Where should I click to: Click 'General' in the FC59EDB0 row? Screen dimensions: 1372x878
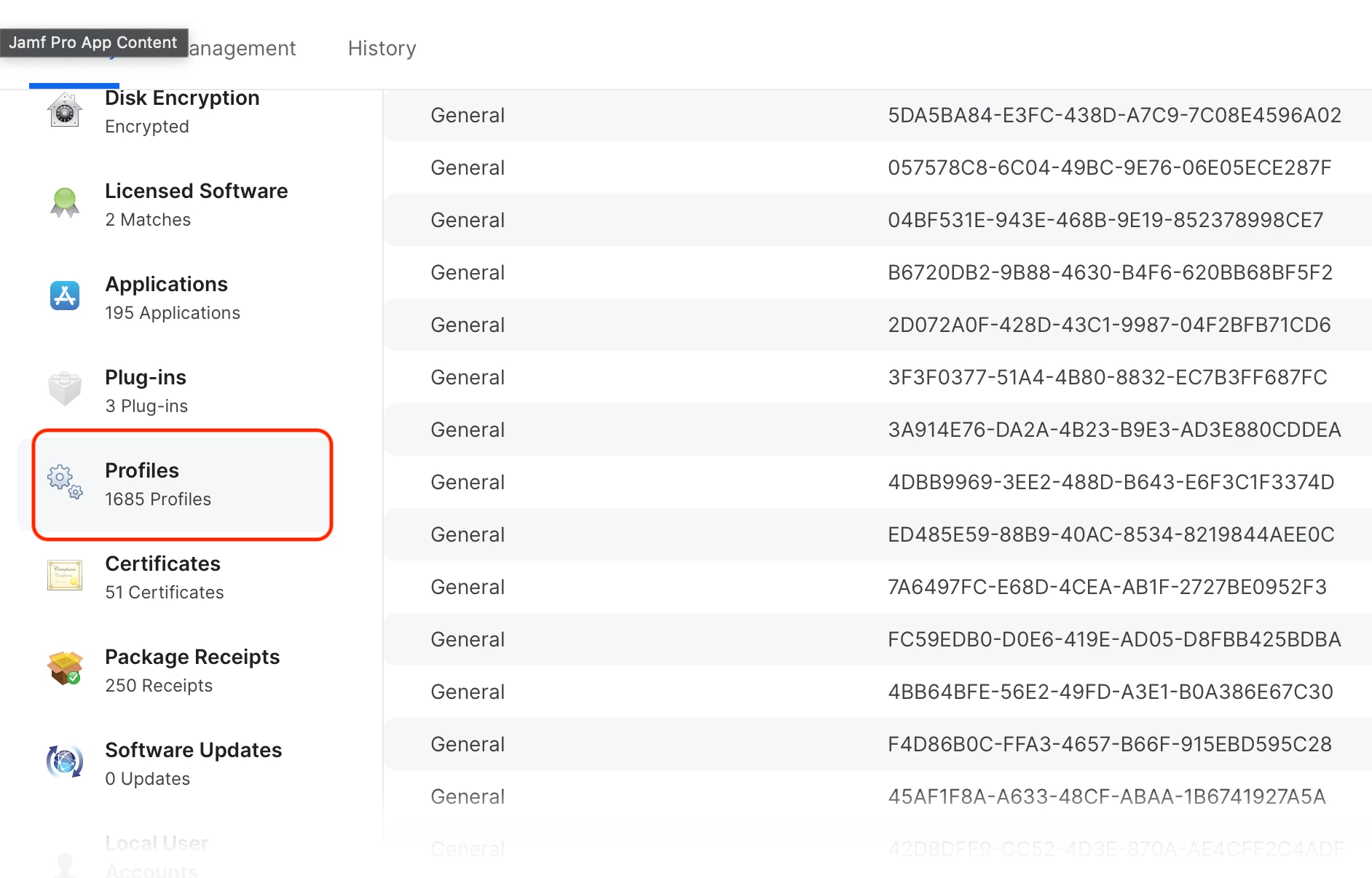[x=468, y=639]
